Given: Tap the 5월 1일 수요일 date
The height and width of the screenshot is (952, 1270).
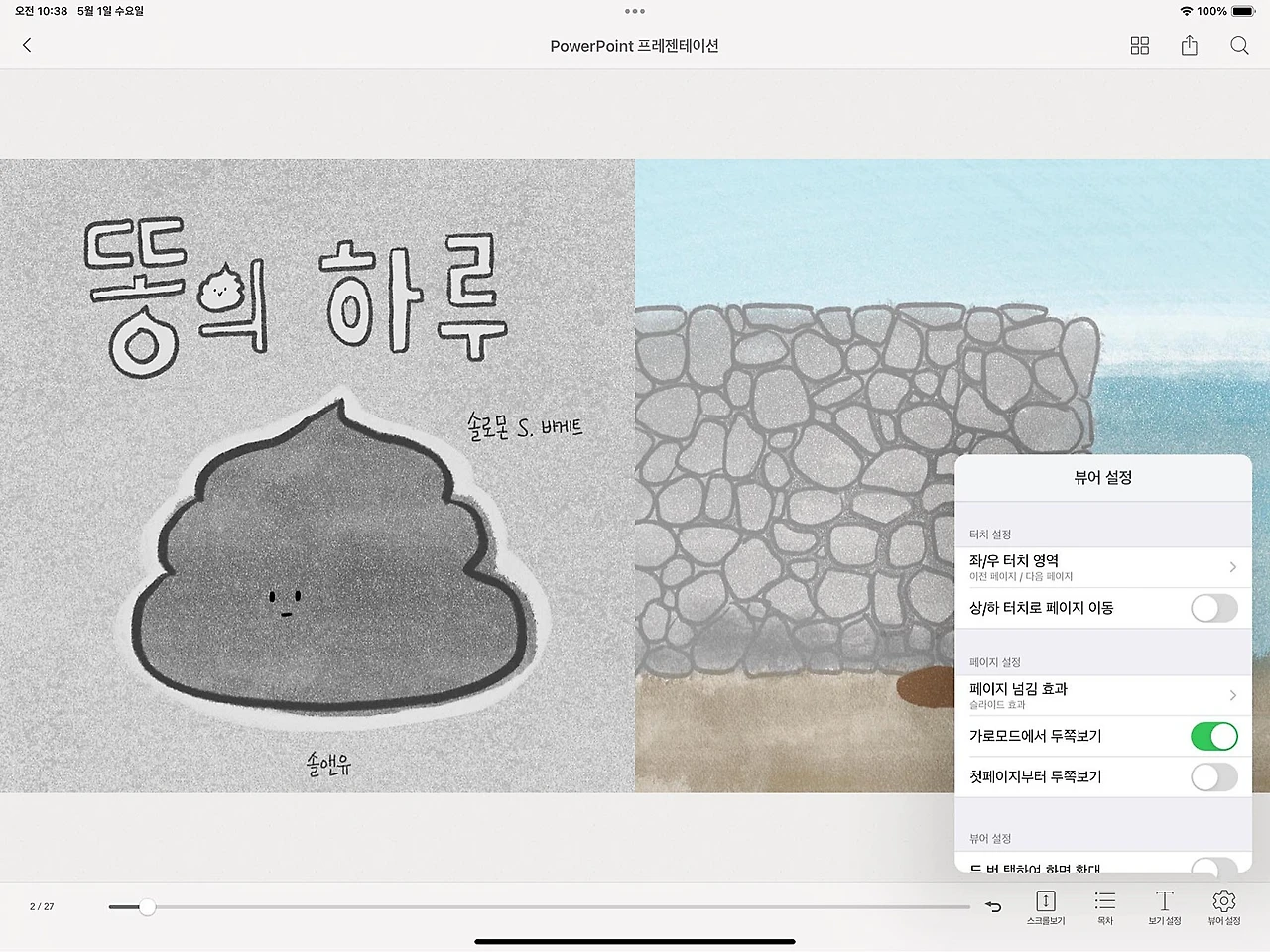Looking at the screenshot, I should click(110, 11).
